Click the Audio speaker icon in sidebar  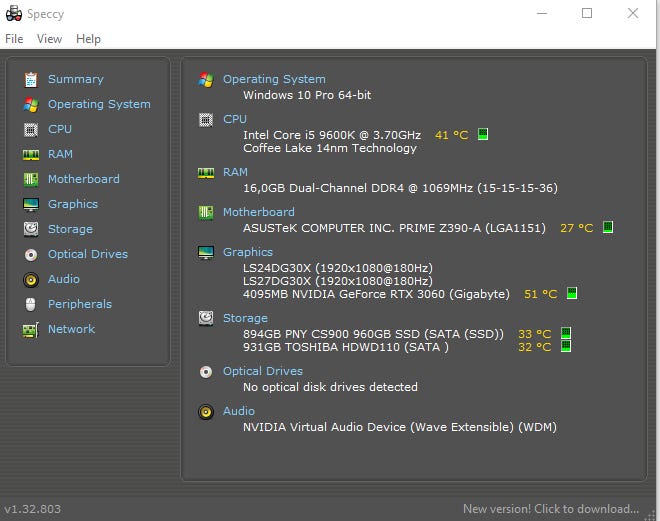(x=31, y=279)
